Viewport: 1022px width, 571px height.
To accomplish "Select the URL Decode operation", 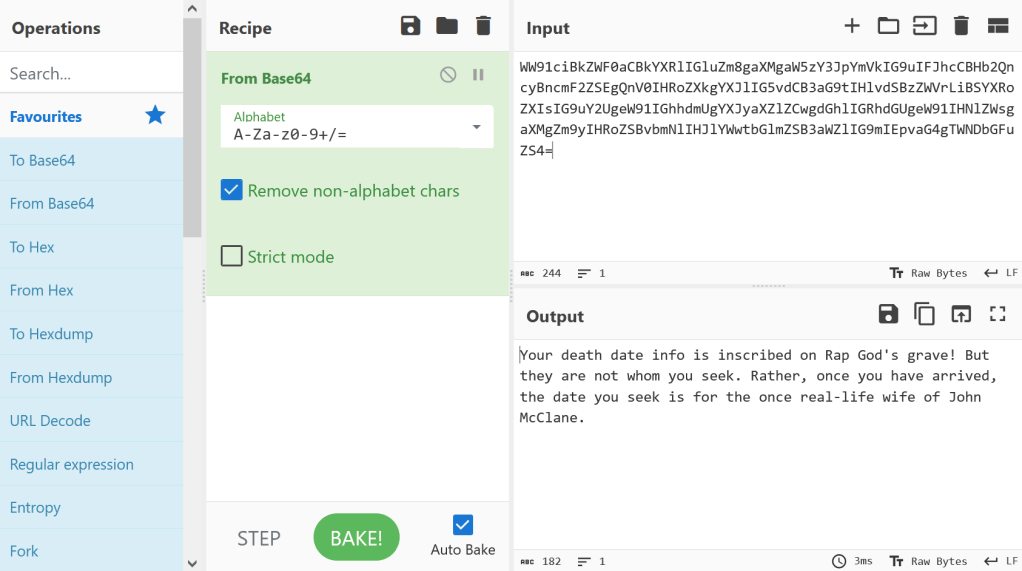I will (50, 421).
